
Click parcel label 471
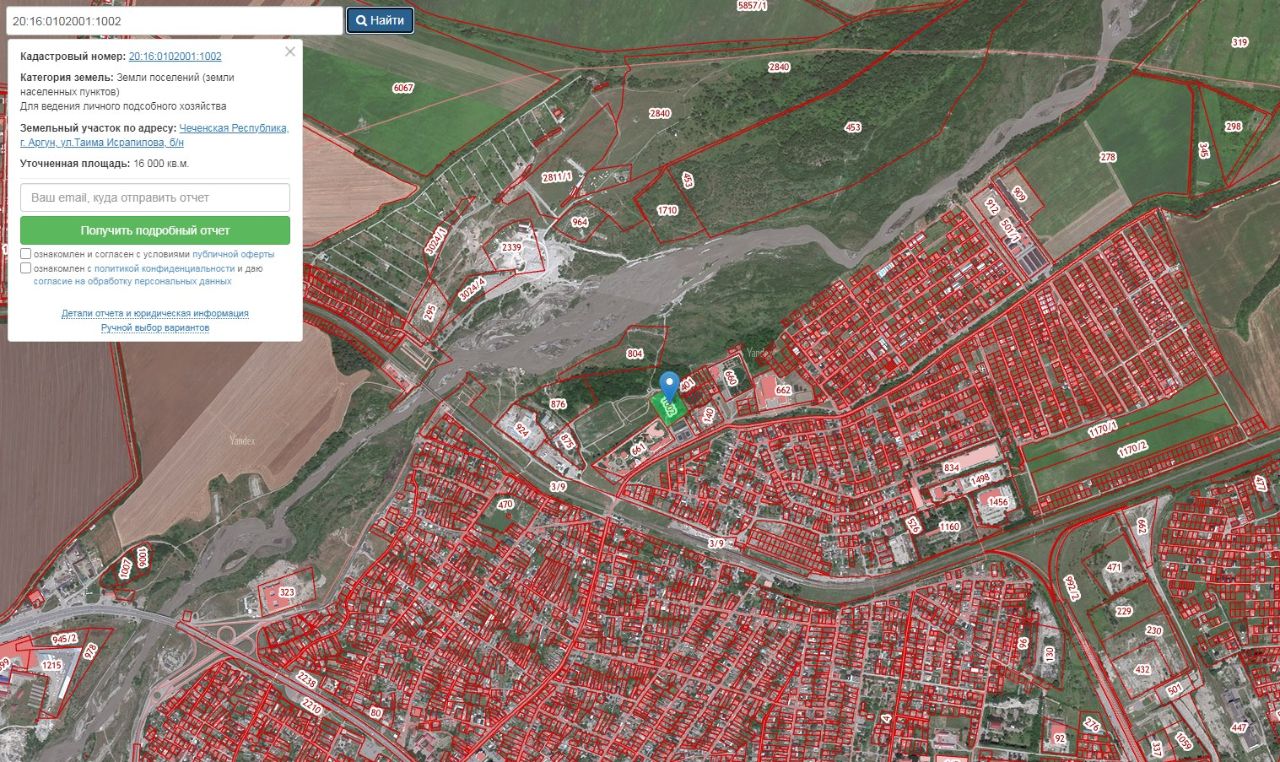coord(1114,567)
